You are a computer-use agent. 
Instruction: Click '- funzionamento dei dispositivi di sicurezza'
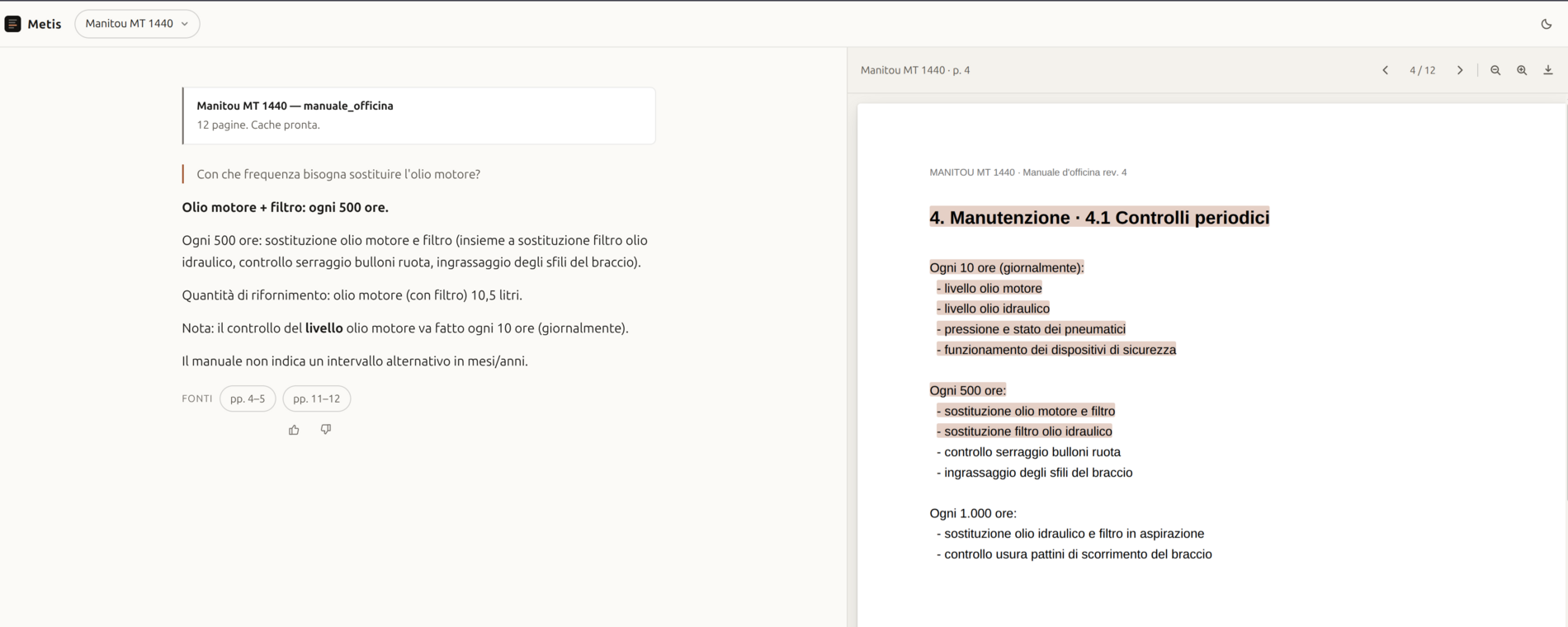pos(1056,350)
